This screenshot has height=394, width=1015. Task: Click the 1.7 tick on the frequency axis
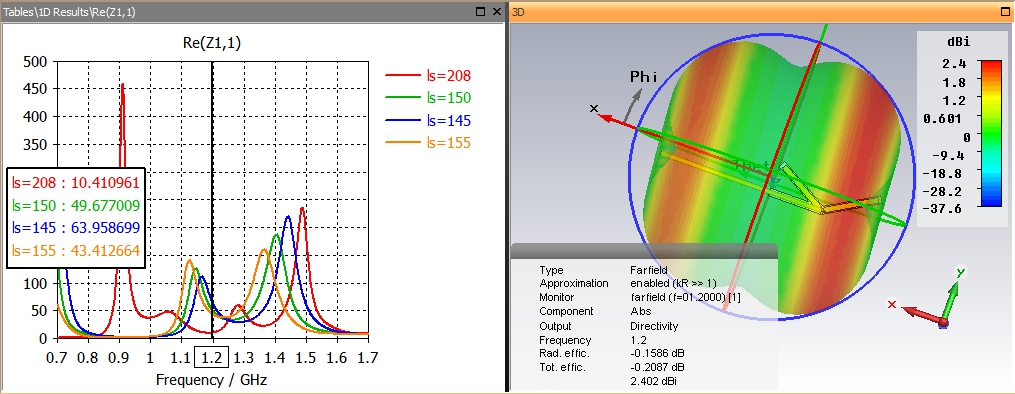click(x=368, y=357)
